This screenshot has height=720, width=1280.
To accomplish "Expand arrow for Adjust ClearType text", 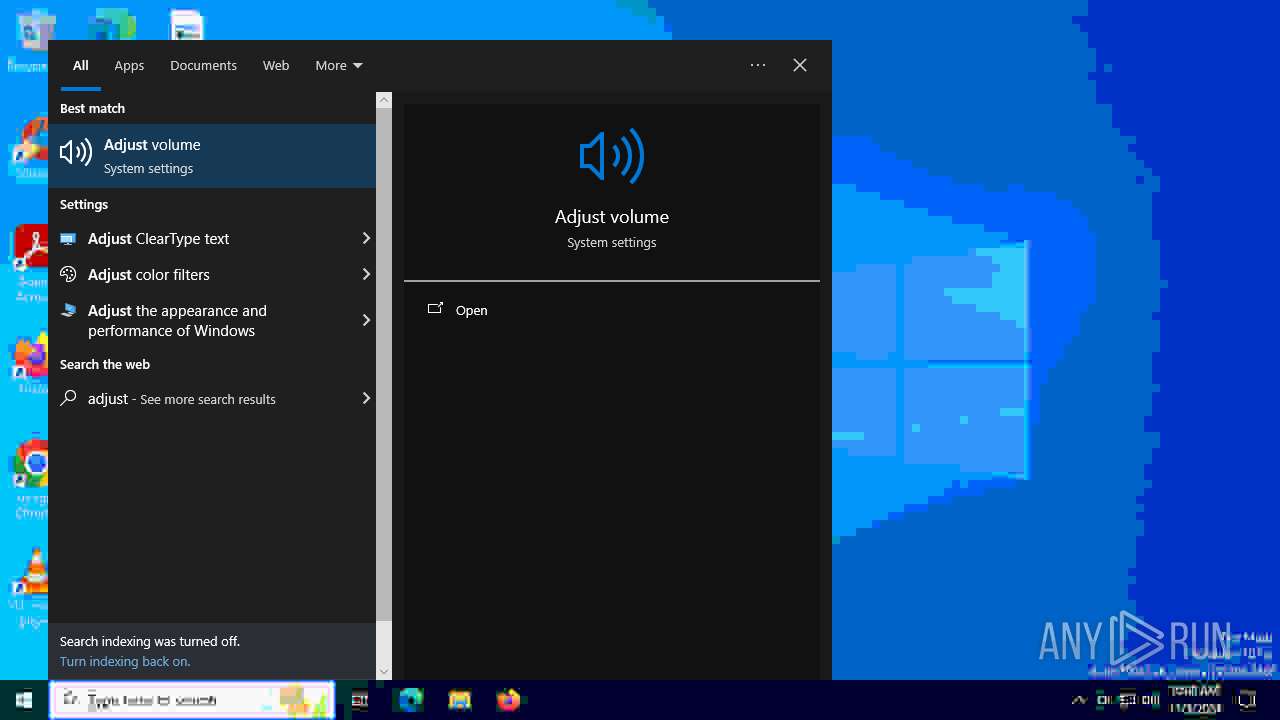I will click(366, 238).
